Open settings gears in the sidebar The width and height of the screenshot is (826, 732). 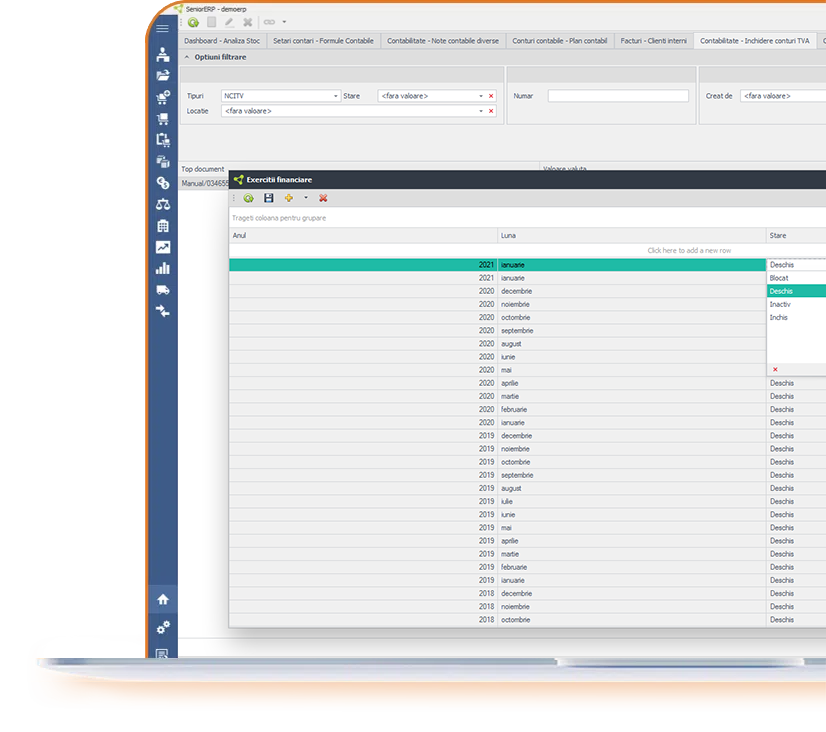click(163, 627)
